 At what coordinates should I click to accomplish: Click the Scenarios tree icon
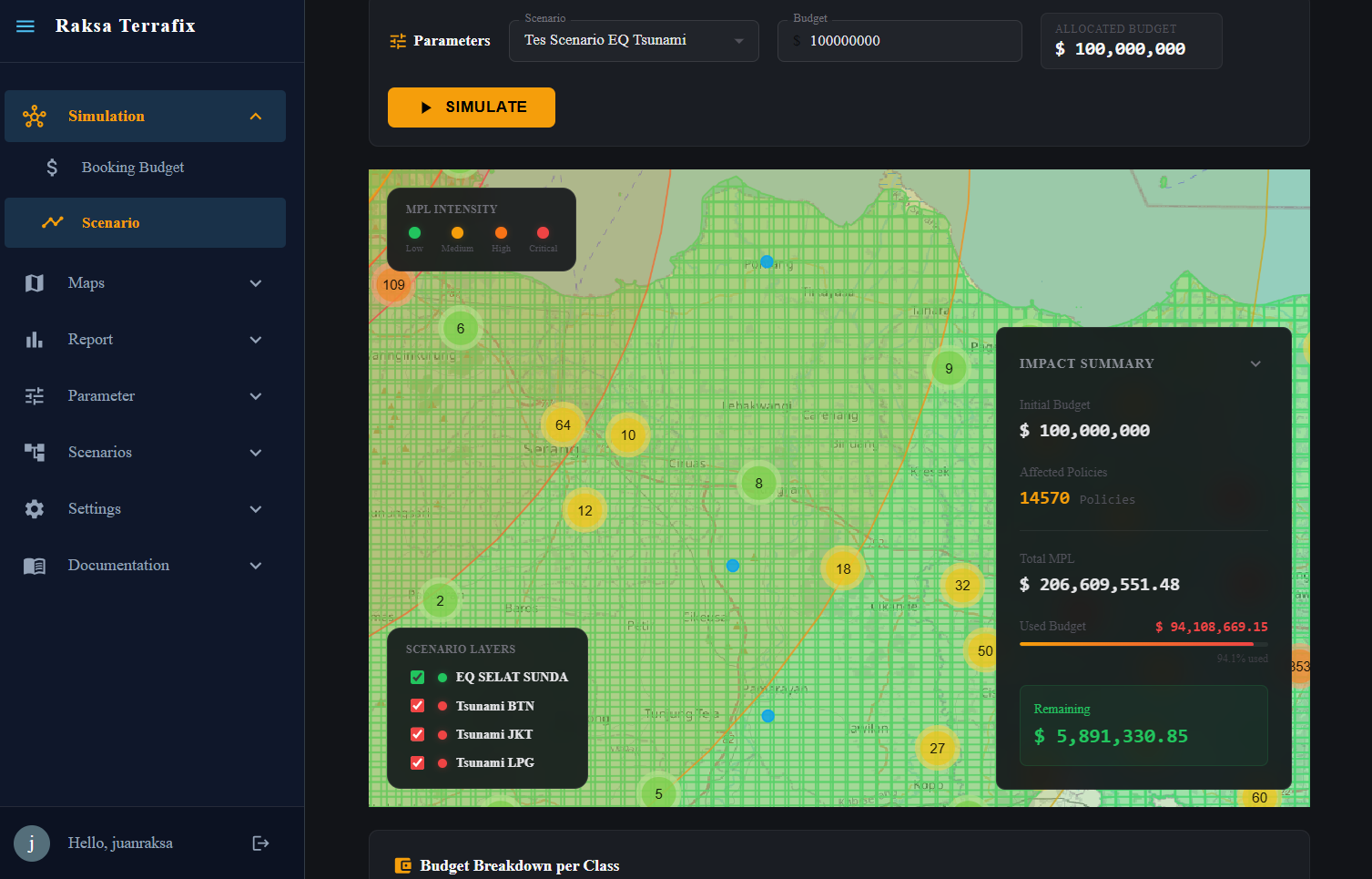pos(35,453)
